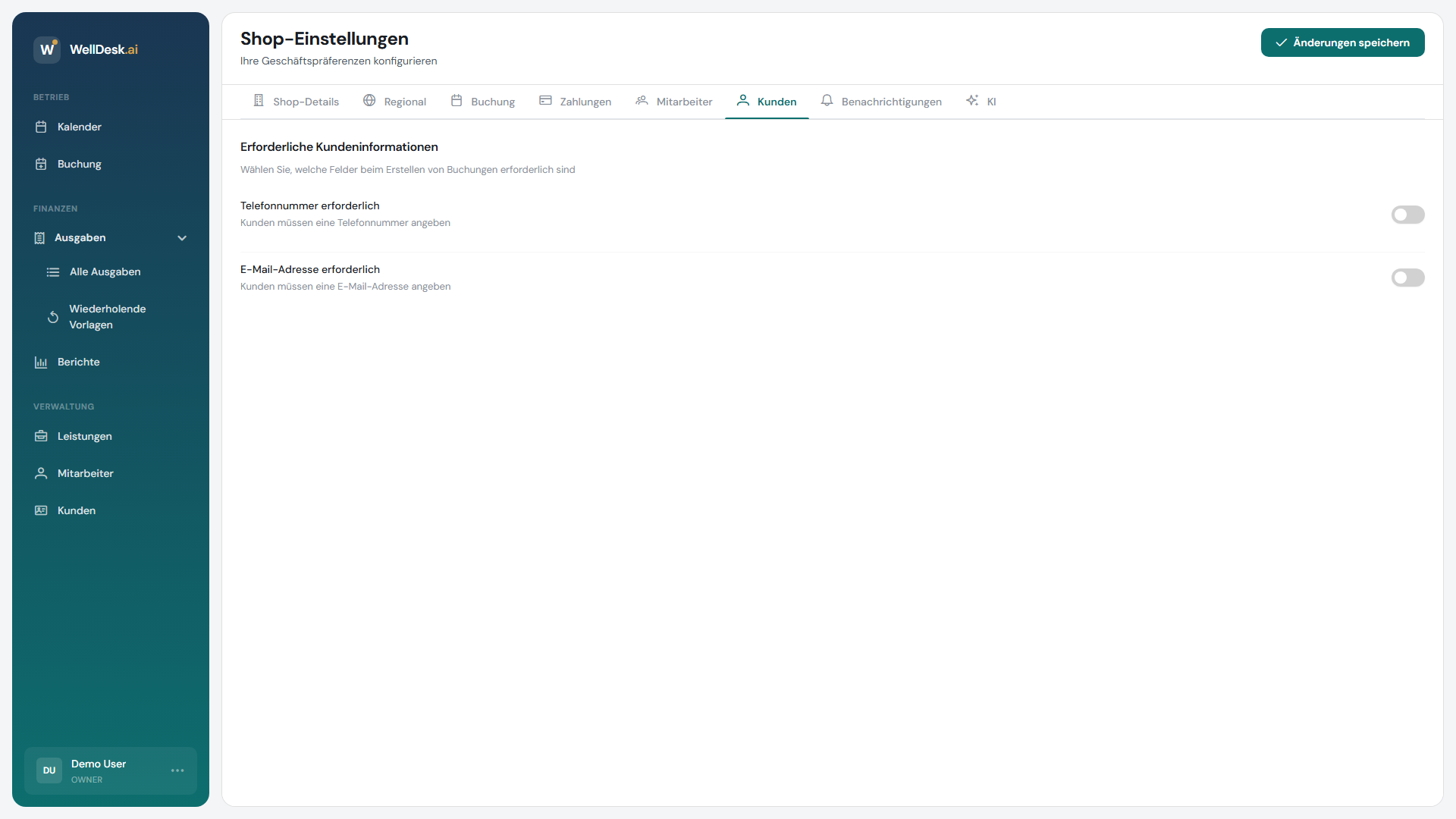Open the Demo User options menu
This screenshot has height=819, width=1456.
[x=177, y=770]
